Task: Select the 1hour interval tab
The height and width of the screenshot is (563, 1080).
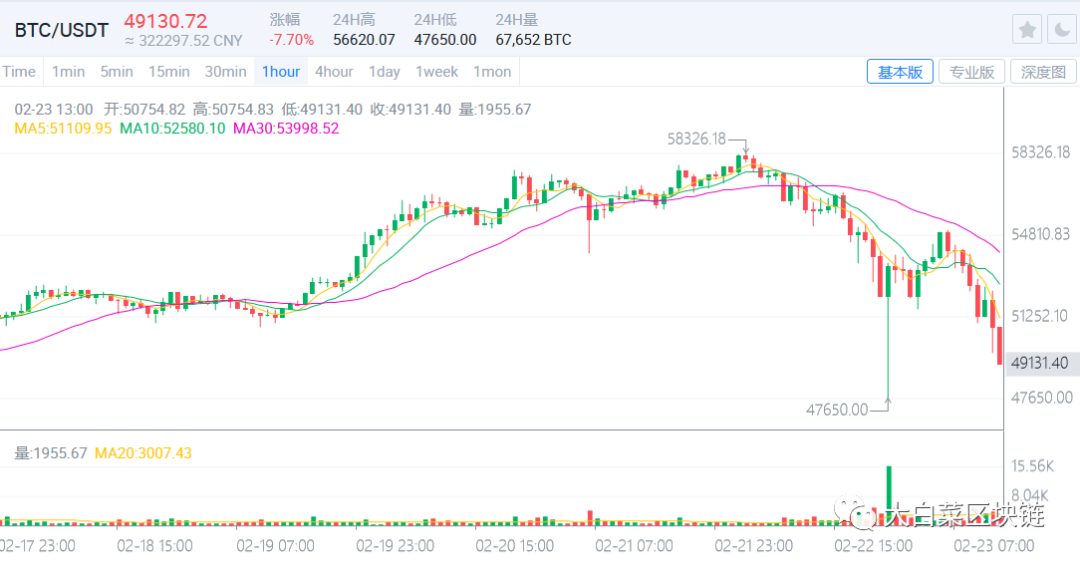Action: [x=281, y=71]
